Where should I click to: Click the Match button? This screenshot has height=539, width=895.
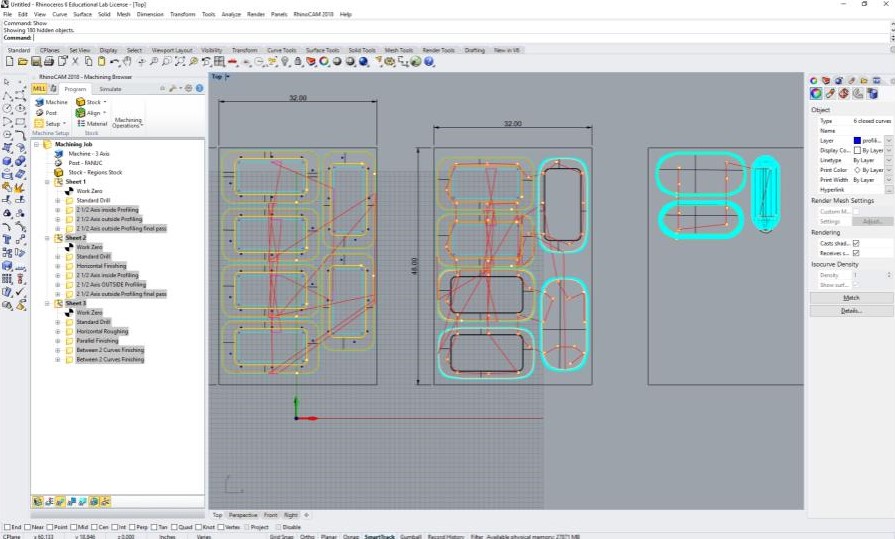[851, 298]
